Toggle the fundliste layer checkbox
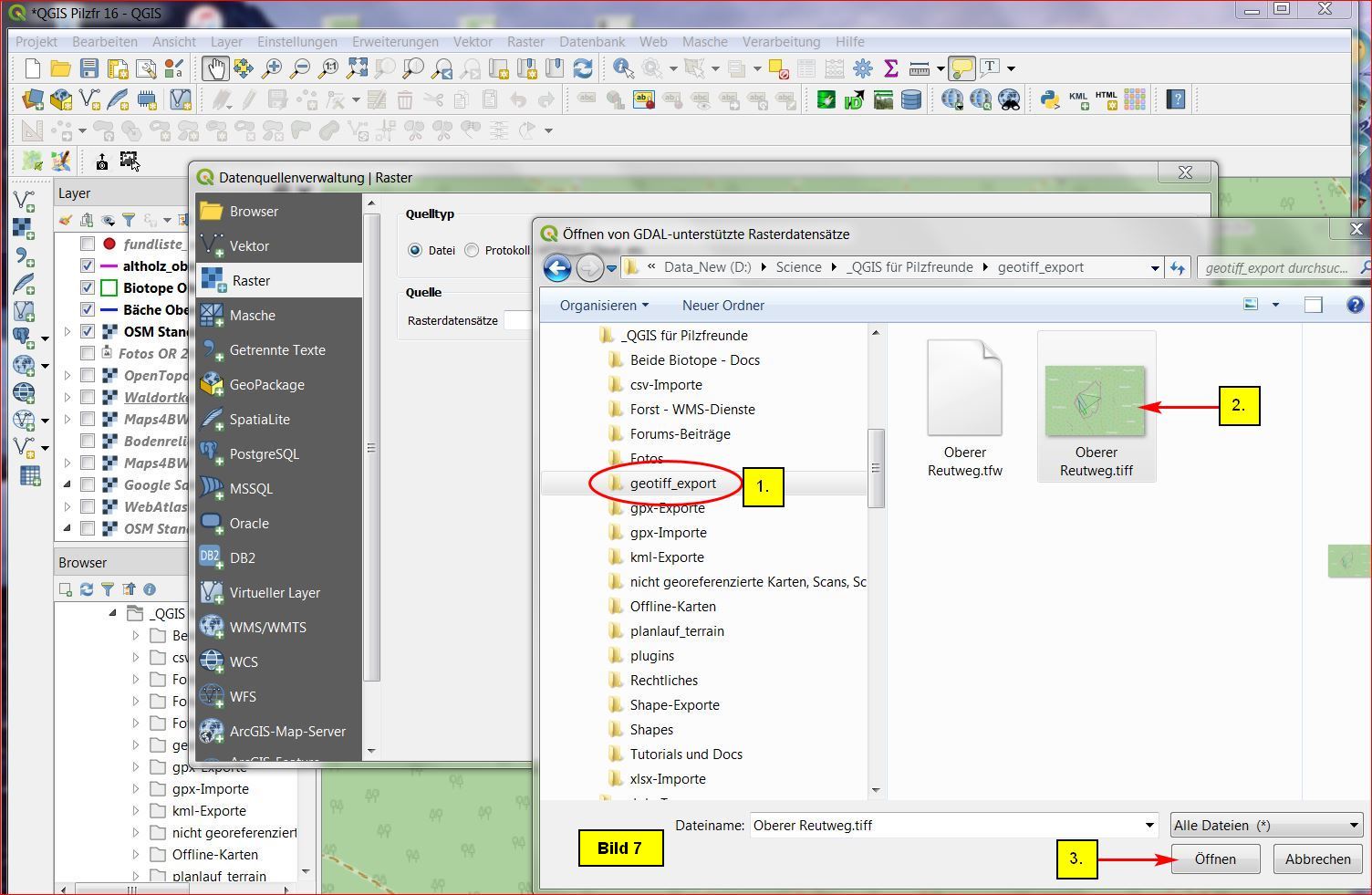The height and width of the screenshot is (895, 1372). [x=88, y=244]
